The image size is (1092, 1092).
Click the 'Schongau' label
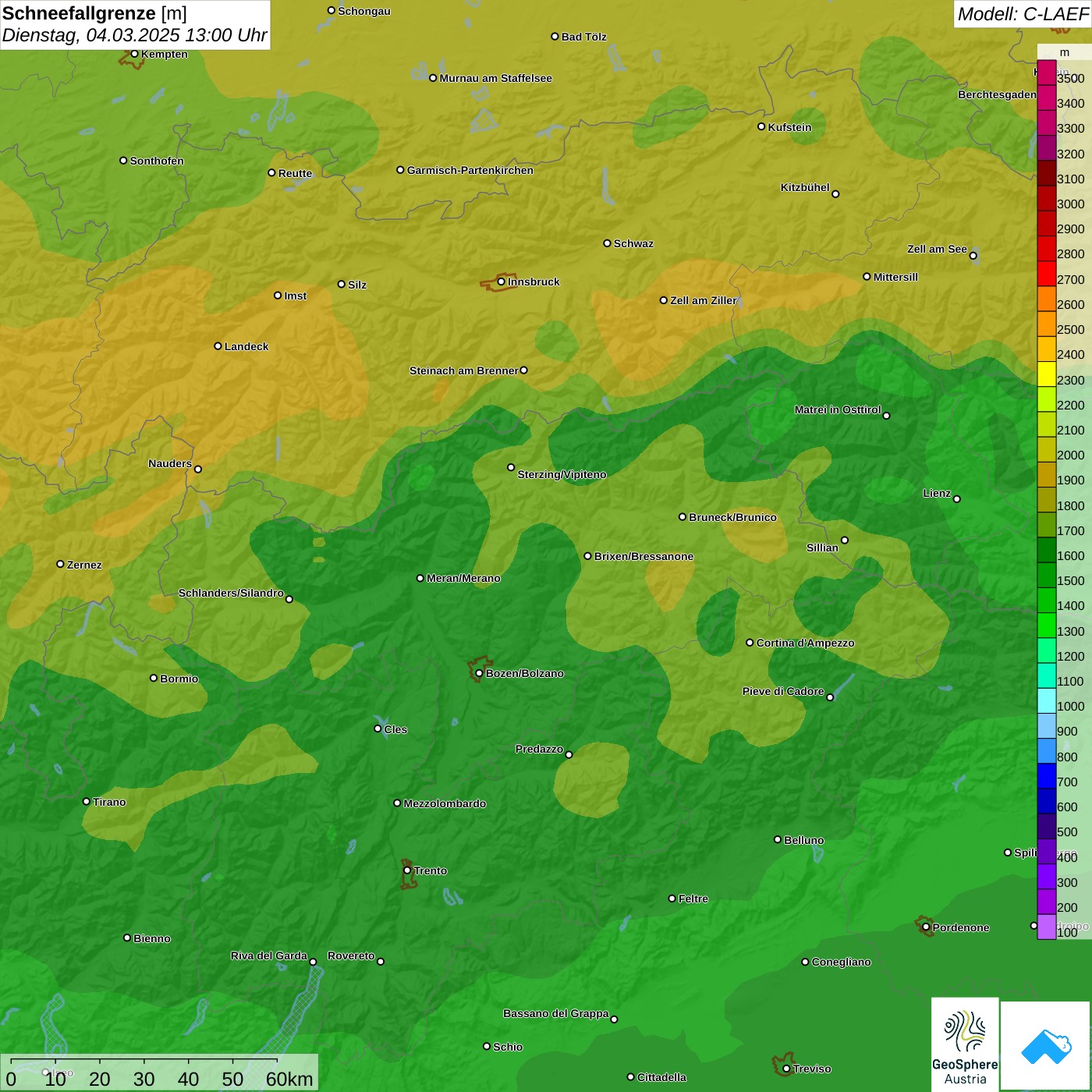point(364,11)
